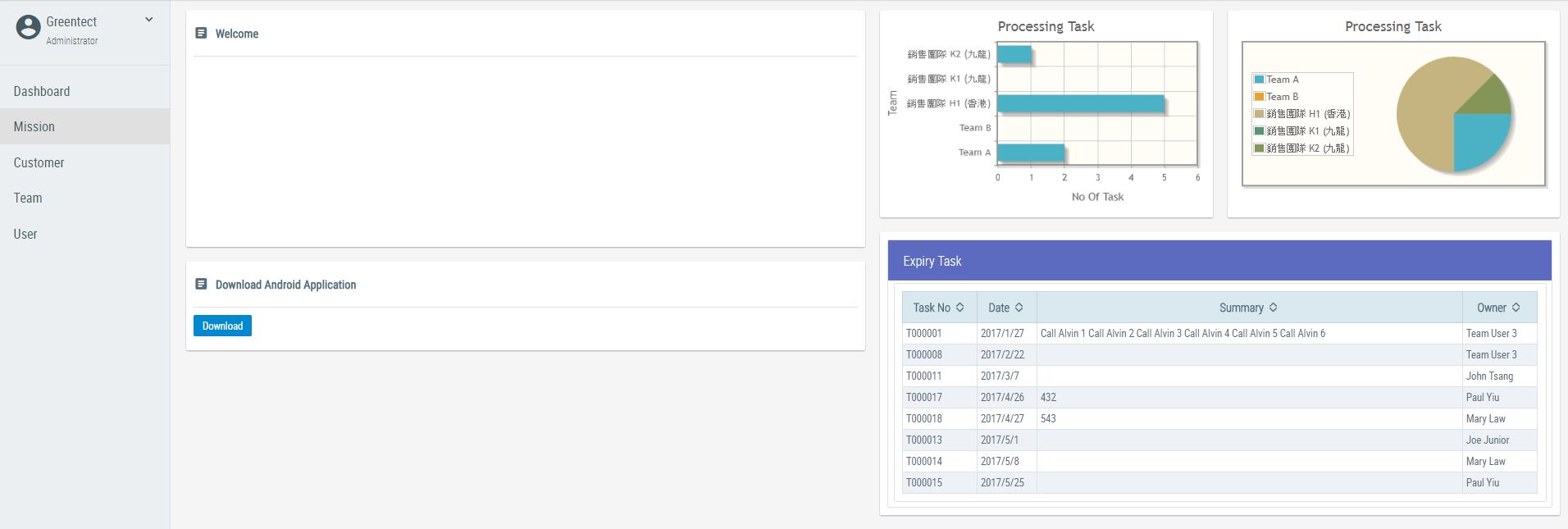
Task: Click the Team A legend color swatch
Action: 1259,80
